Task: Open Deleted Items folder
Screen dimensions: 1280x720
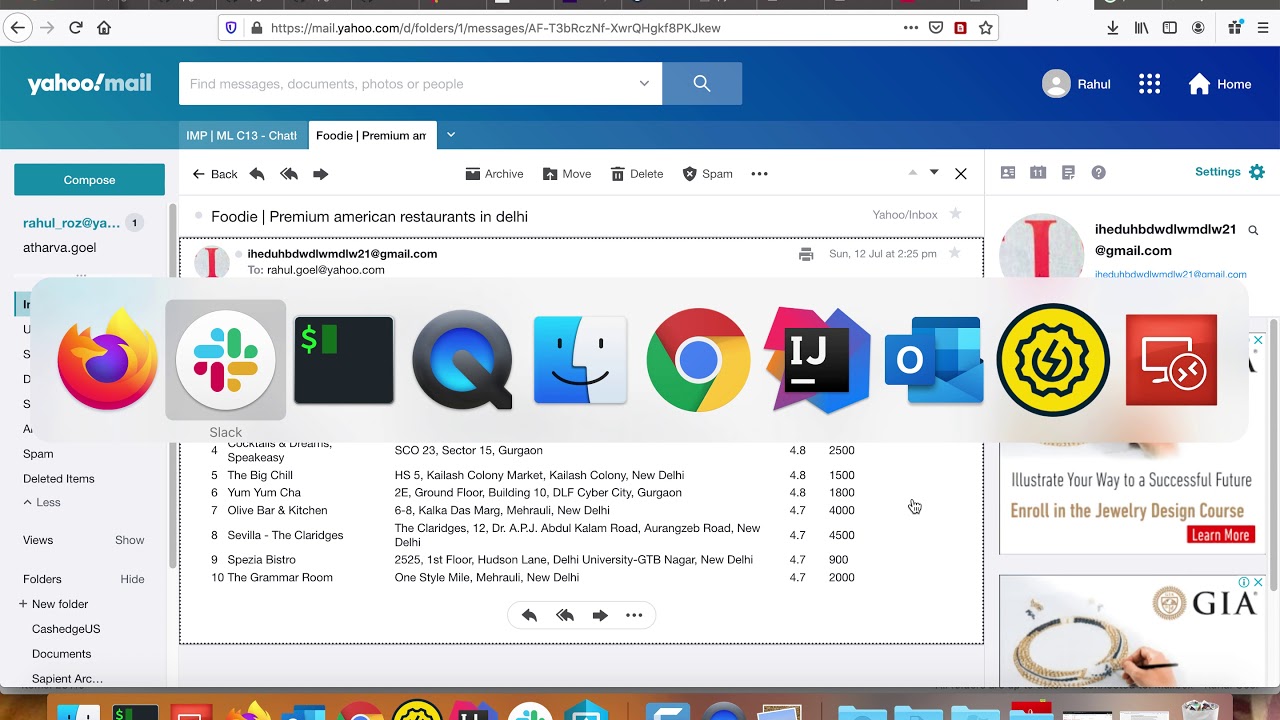Action: 59,479
